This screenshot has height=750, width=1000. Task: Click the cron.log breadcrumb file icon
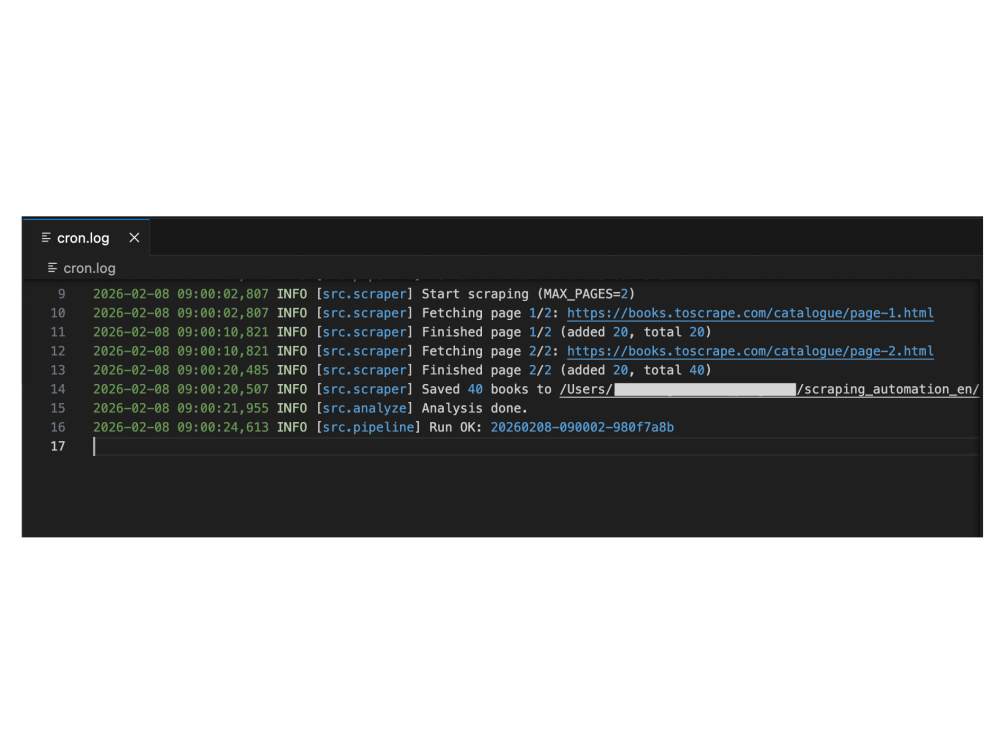pos(52,268)
